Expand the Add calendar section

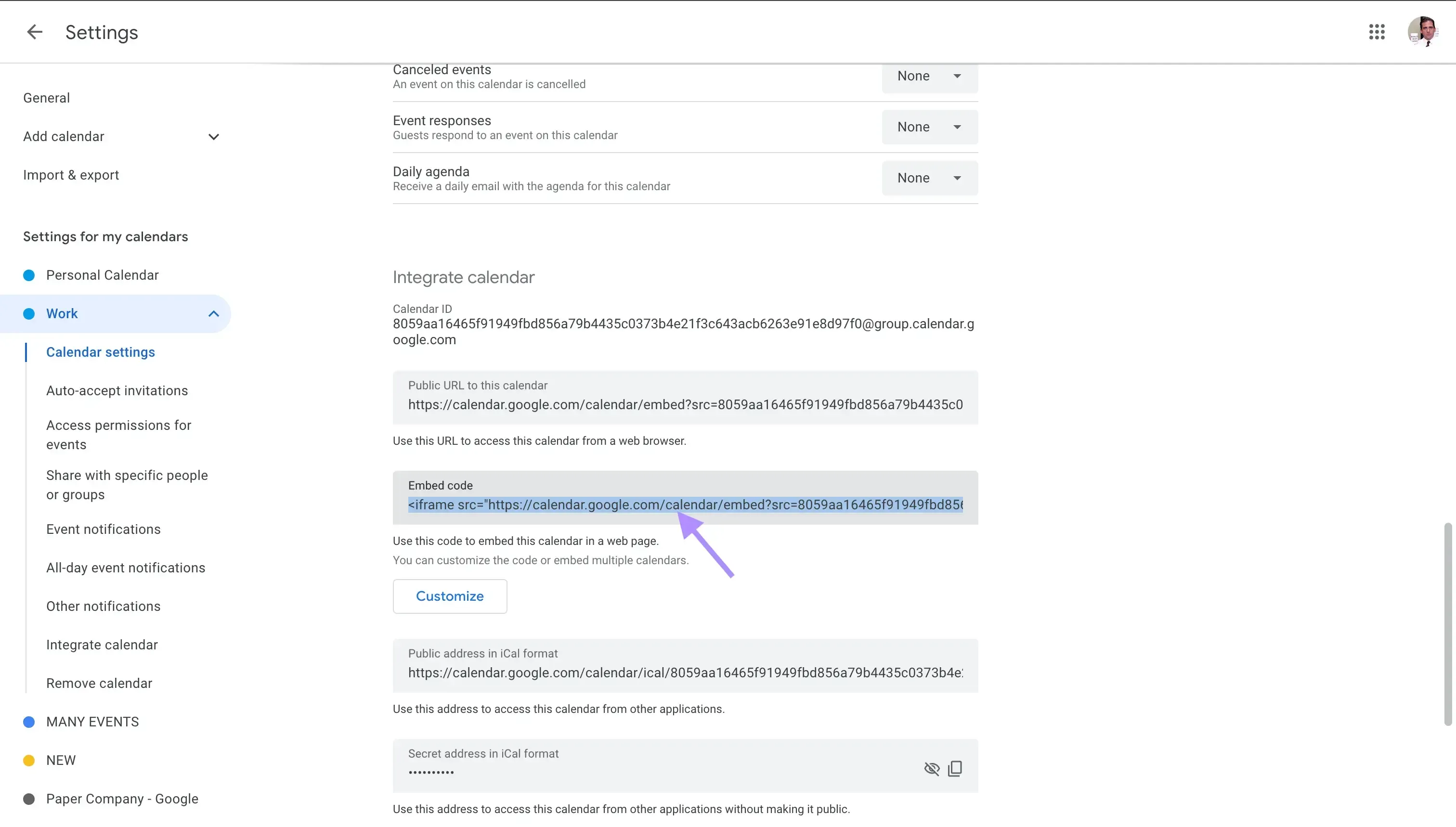(x=213, y=136)
